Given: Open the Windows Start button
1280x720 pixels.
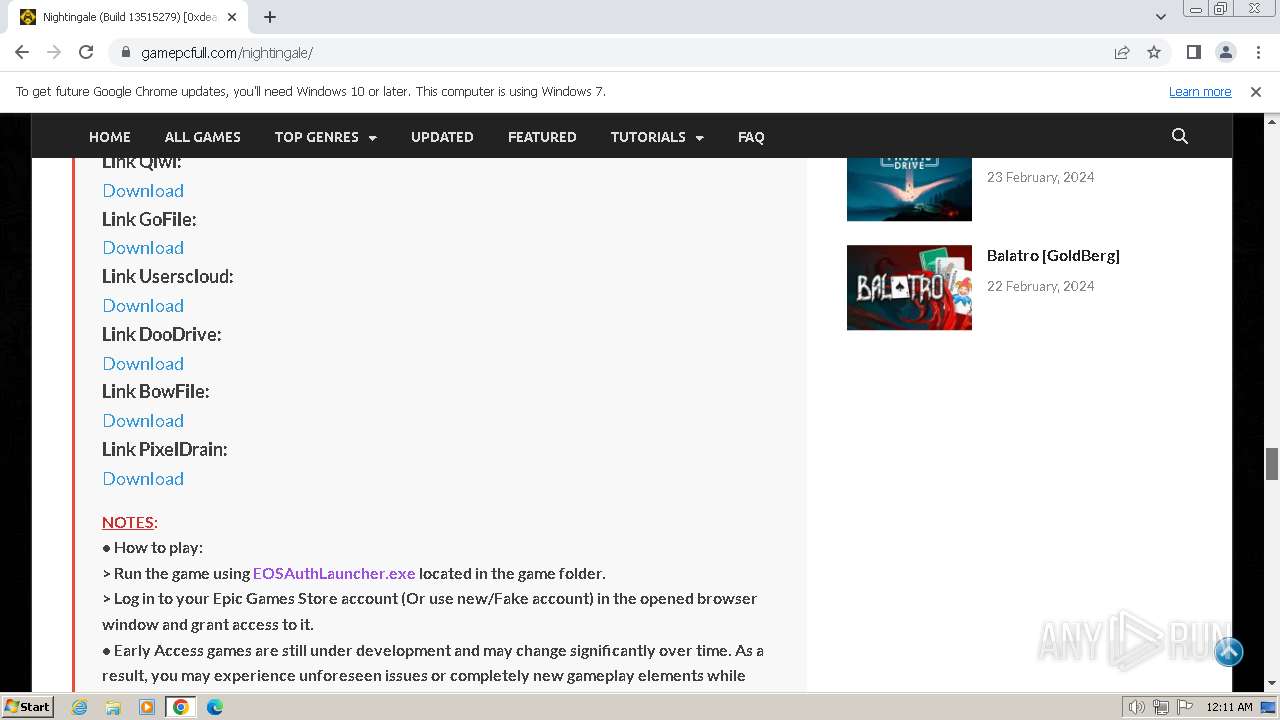Looking at the screenshot, I should [x=27, y=707].
